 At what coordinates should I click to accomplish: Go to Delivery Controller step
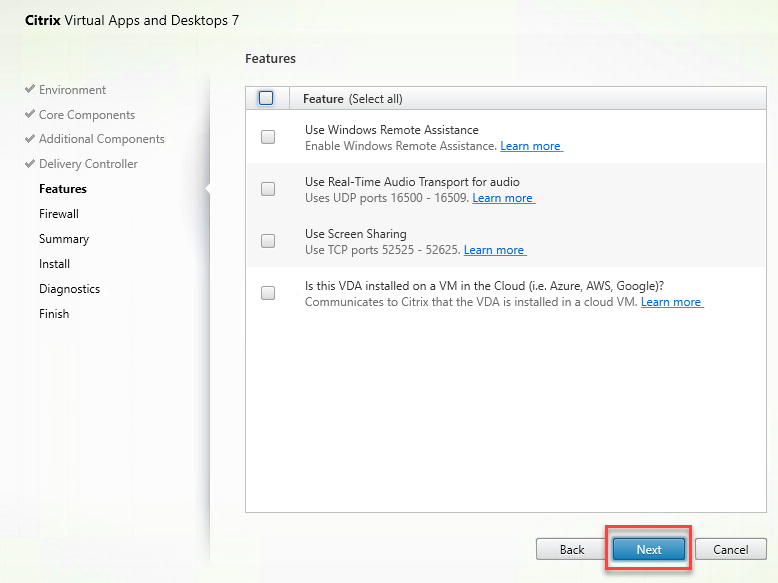pos(88,164)
